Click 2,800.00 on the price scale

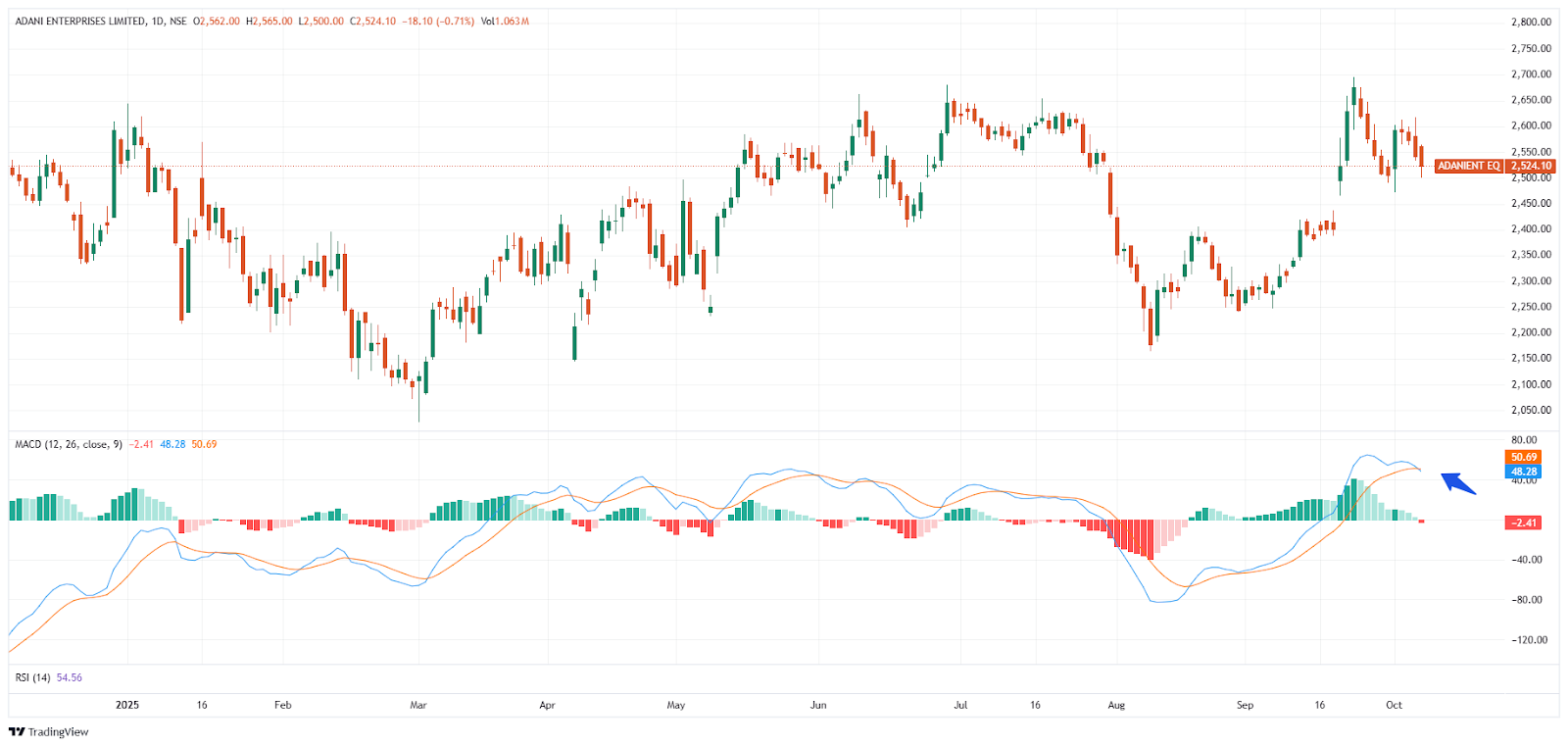tap(1531, 22)
